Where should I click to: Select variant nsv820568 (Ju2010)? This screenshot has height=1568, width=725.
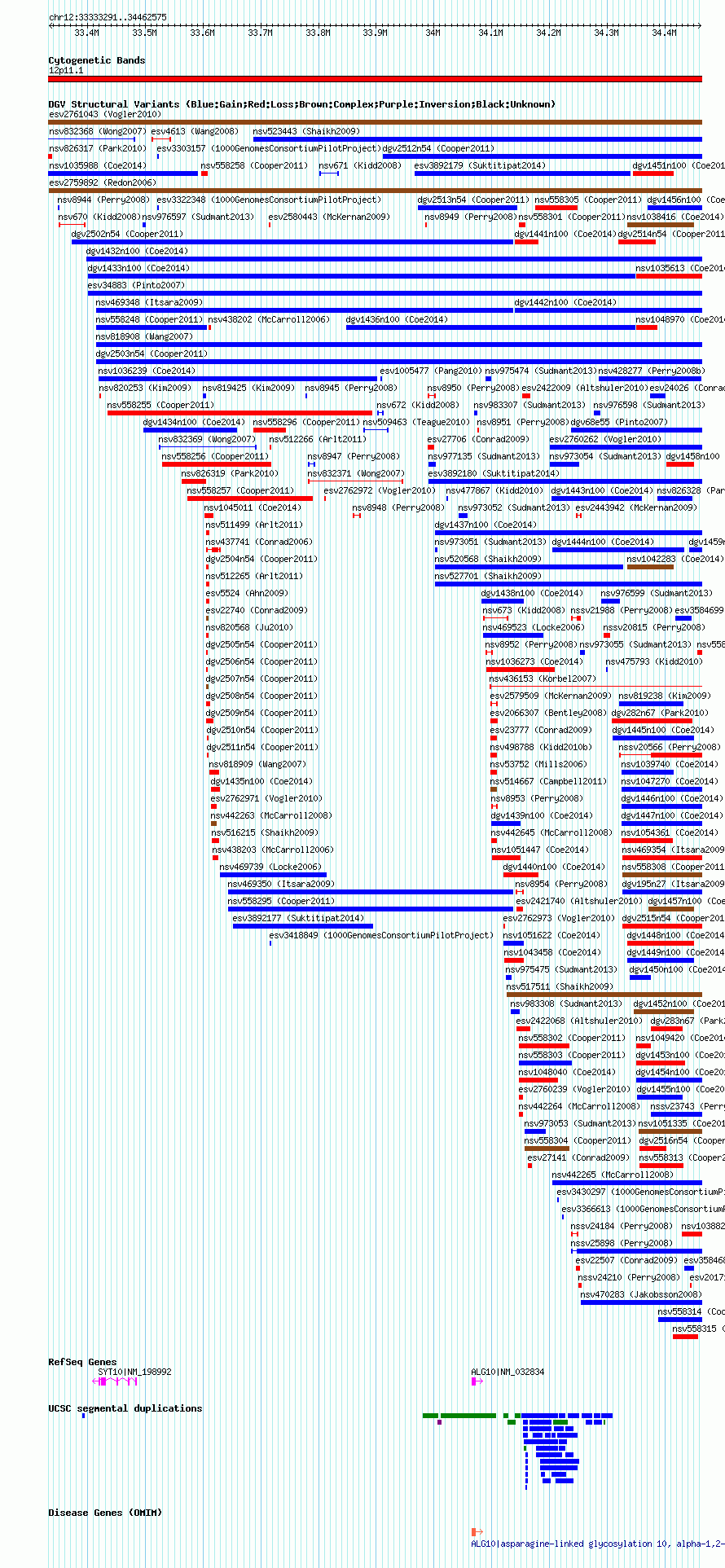[208, 635]
